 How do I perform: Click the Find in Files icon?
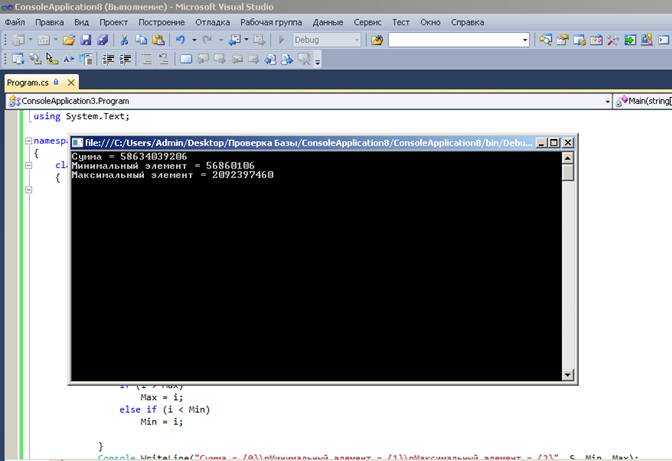(x=377, y=40)
